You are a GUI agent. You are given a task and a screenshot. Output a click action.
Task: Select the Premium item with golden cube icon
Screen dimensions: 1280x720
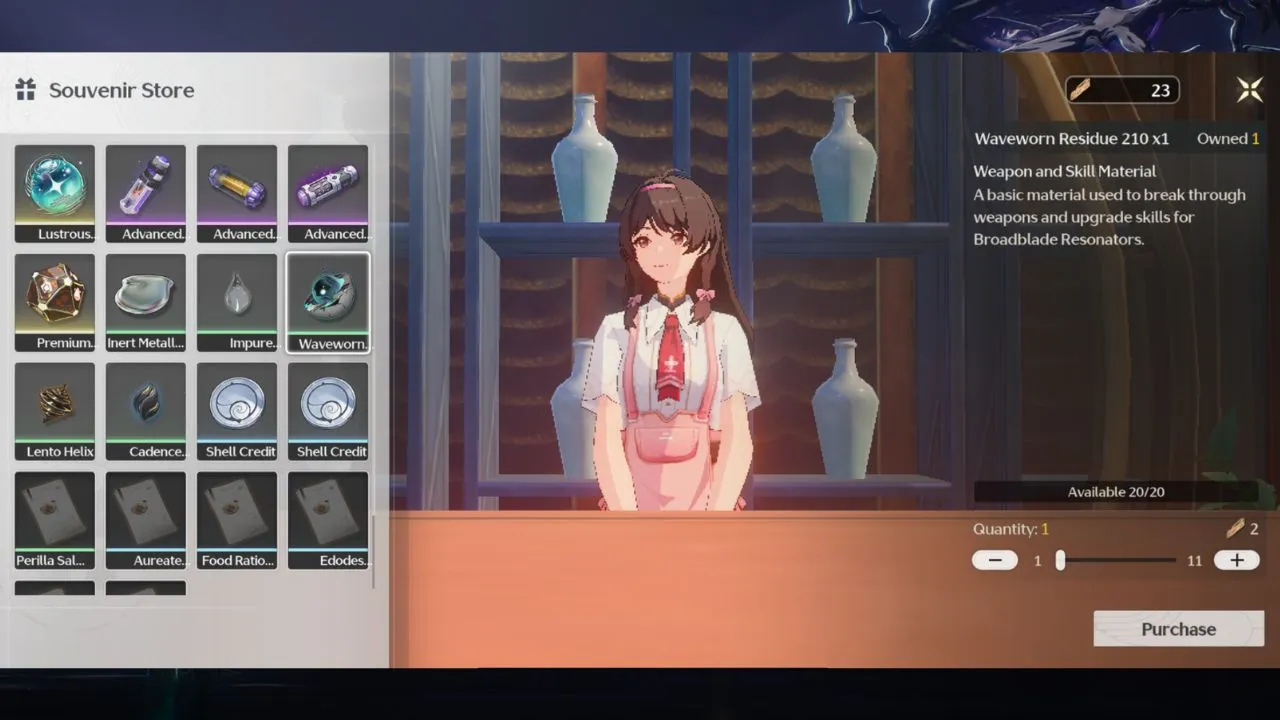tap(55, 302)
